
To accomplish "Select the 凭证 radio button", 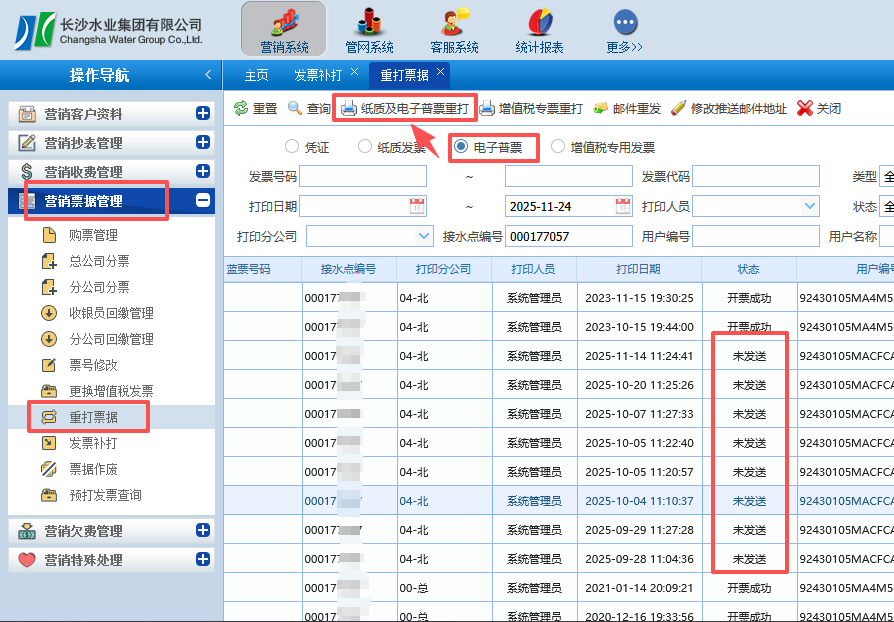I will pyautogui.click(x=292, y=147).
